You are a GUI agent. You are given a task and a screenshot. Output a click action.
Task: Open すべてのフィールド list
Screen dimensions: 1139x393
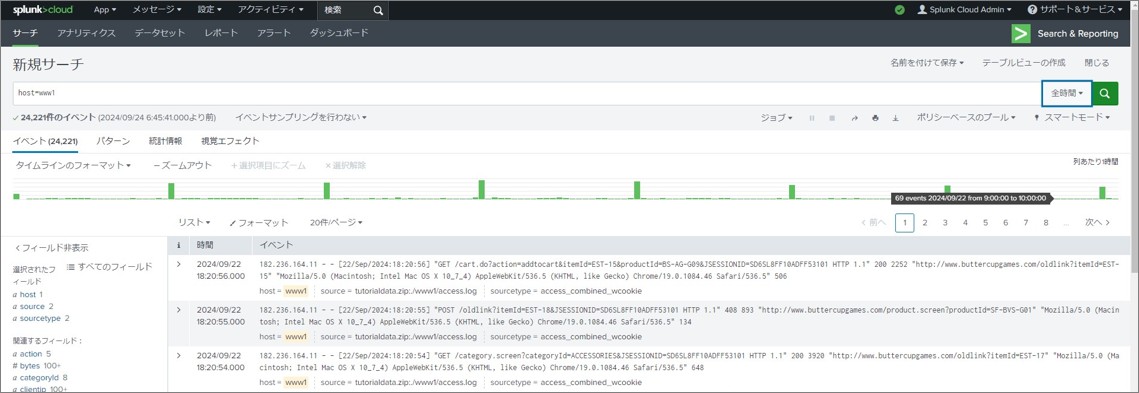pyautogui.click(x=110, y=267)
